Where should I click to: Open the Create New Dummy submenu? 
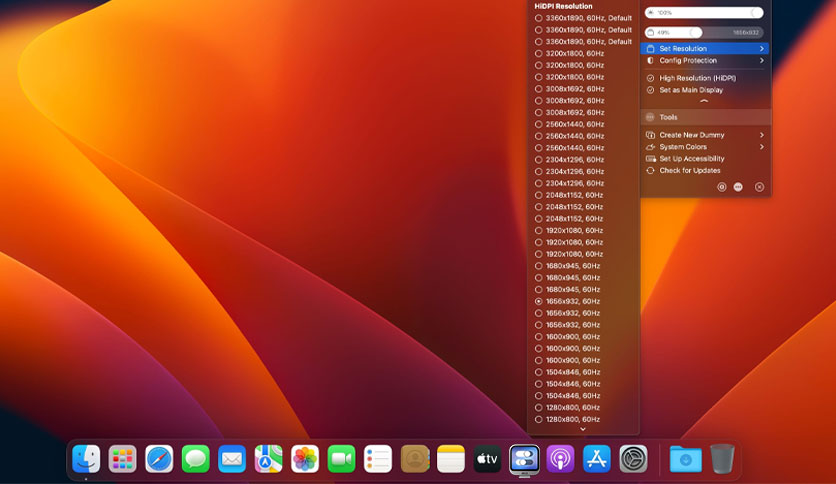[x=704, y=135]
